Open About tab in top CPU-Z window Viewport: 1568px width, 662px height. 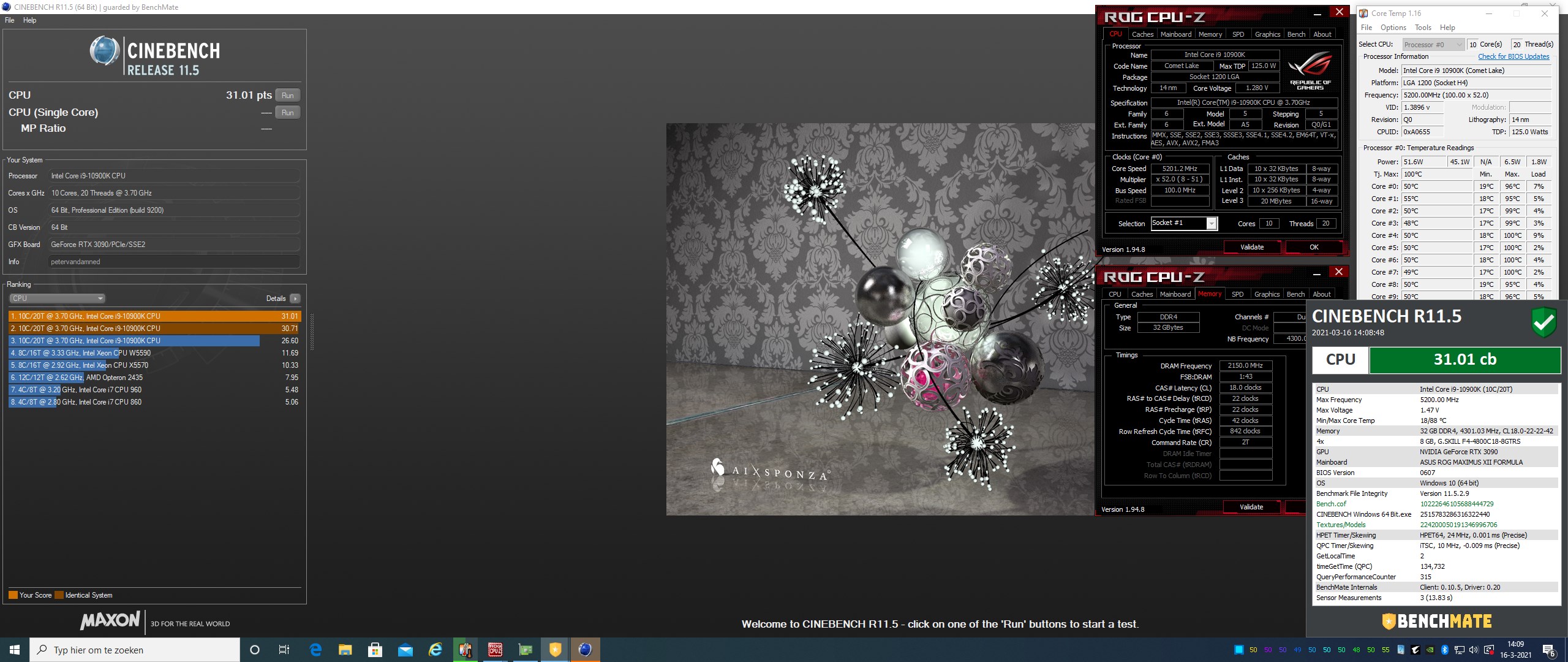(x=1322, y=34)
